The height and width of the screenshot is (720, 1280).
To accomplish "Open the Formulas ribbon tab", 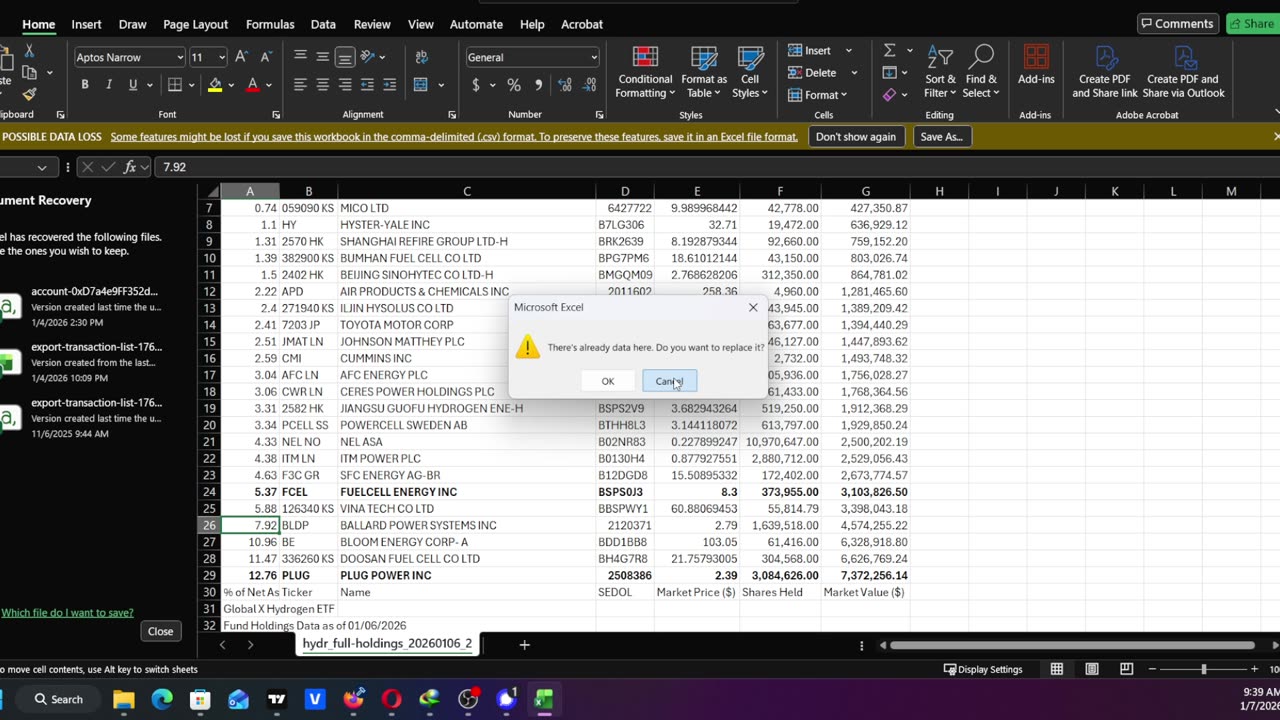I will pos(270,24).
